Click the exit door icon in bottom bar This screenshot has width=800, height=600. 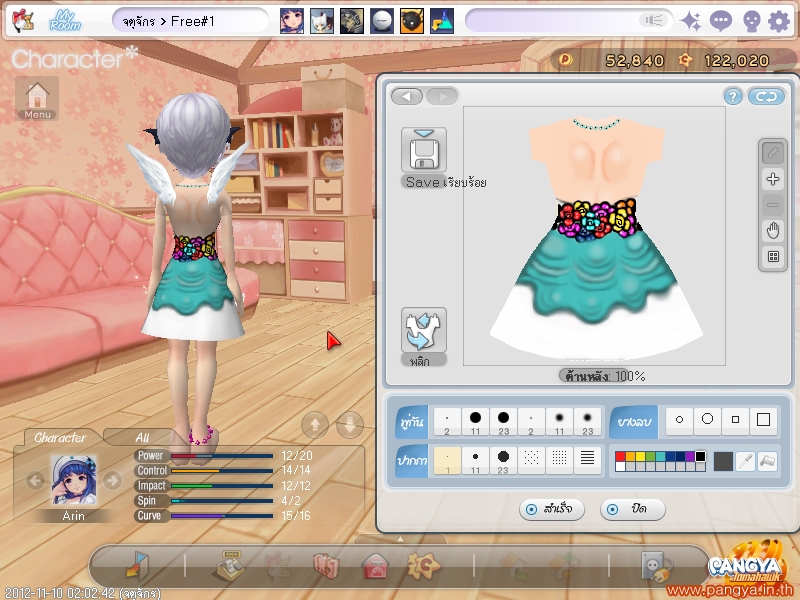136,566
